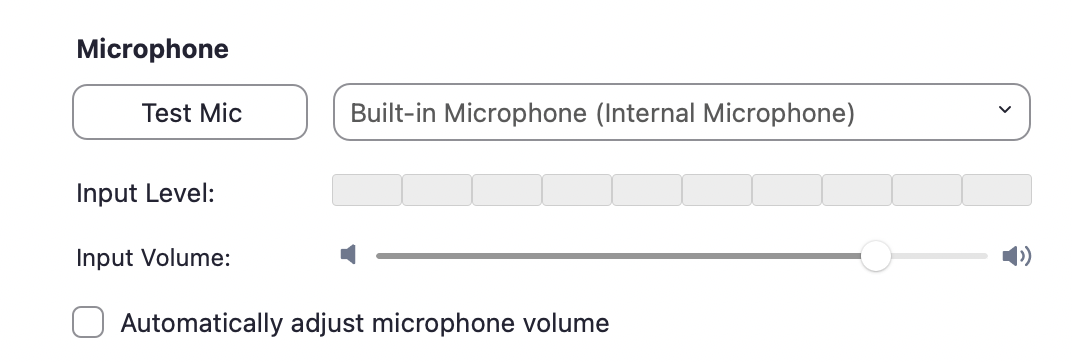
Task: Click the Microphone section heading
Action: point(152,49)
